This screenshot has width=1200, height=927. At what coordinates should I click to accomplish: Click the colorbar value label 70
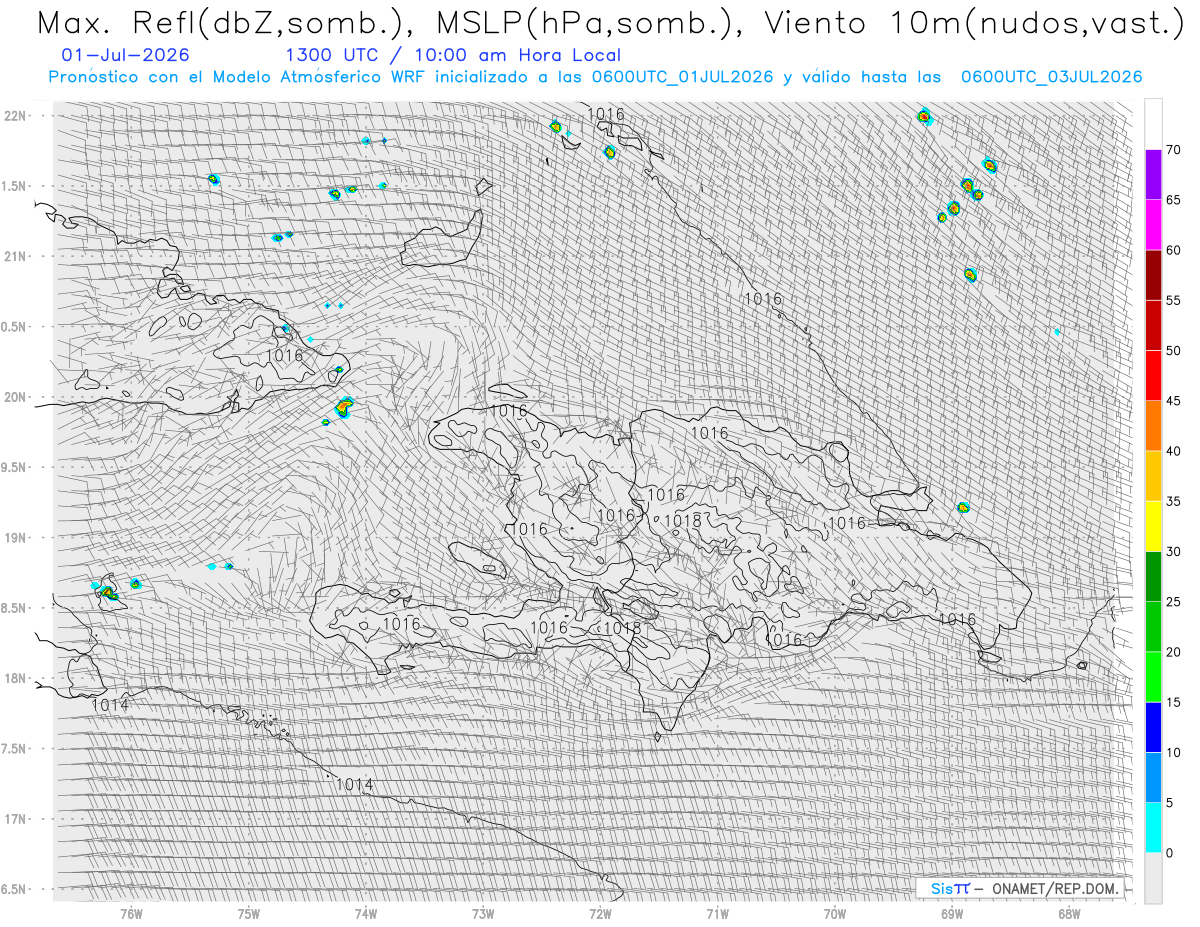click(1173, 150)
